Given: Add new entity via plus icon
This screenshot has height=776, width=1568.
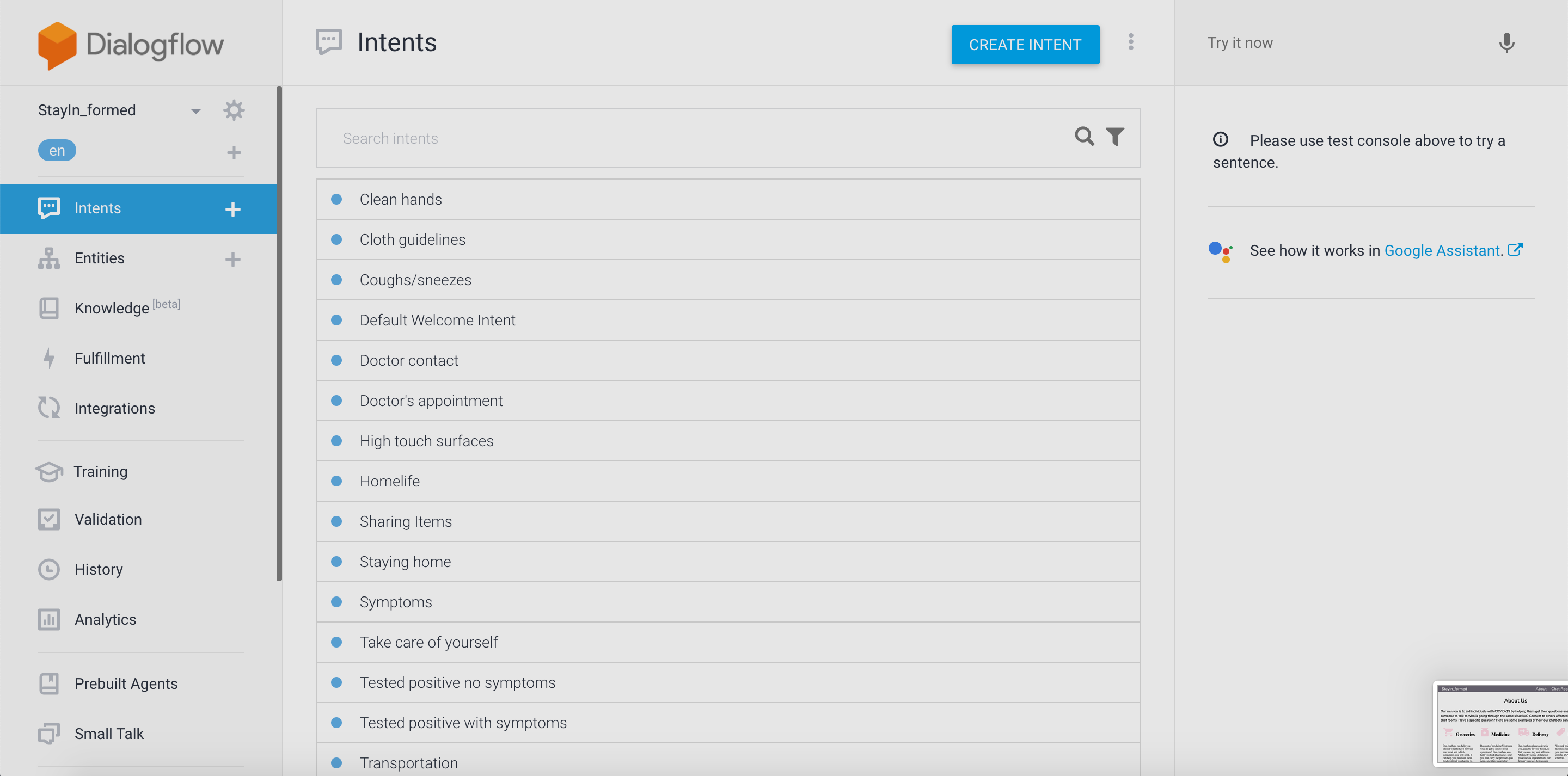Looking at the screenshot, I should click(232, 259).
